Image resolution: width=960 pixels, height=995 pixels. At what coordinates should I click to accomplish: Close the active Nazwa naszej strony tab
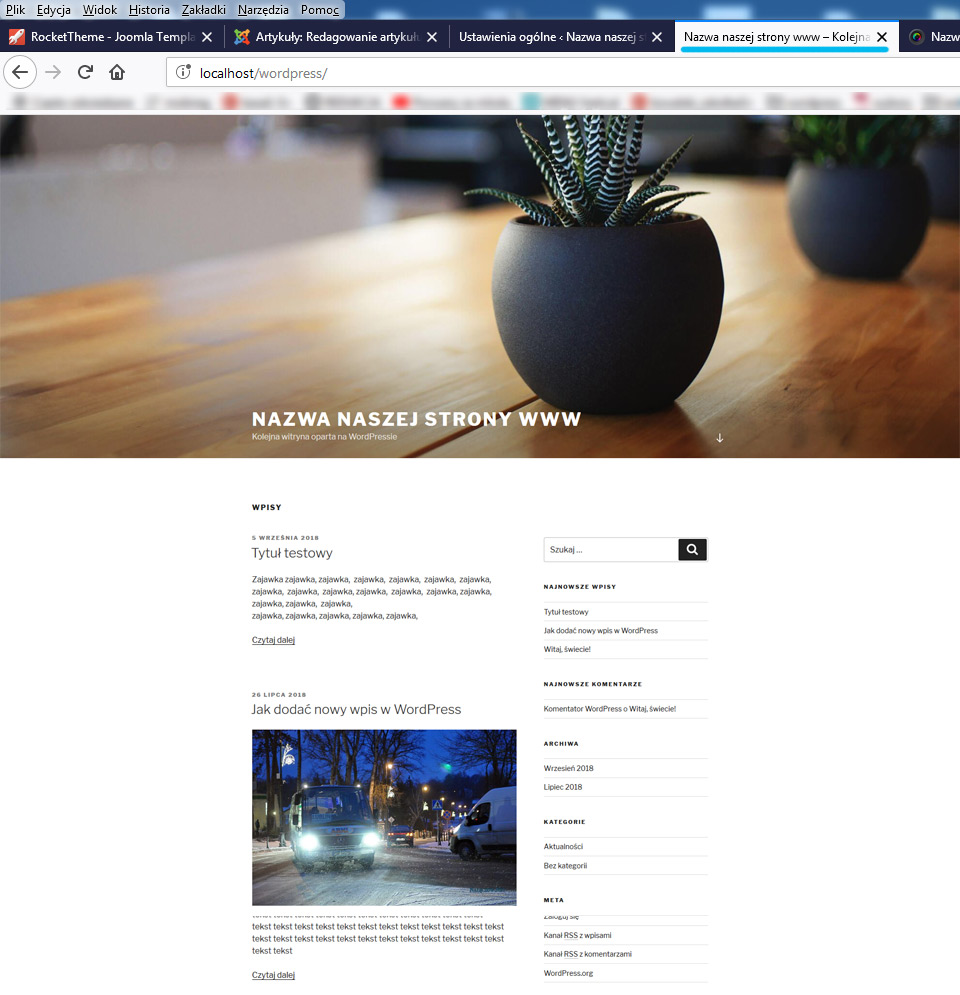click(x=882, y=37)
